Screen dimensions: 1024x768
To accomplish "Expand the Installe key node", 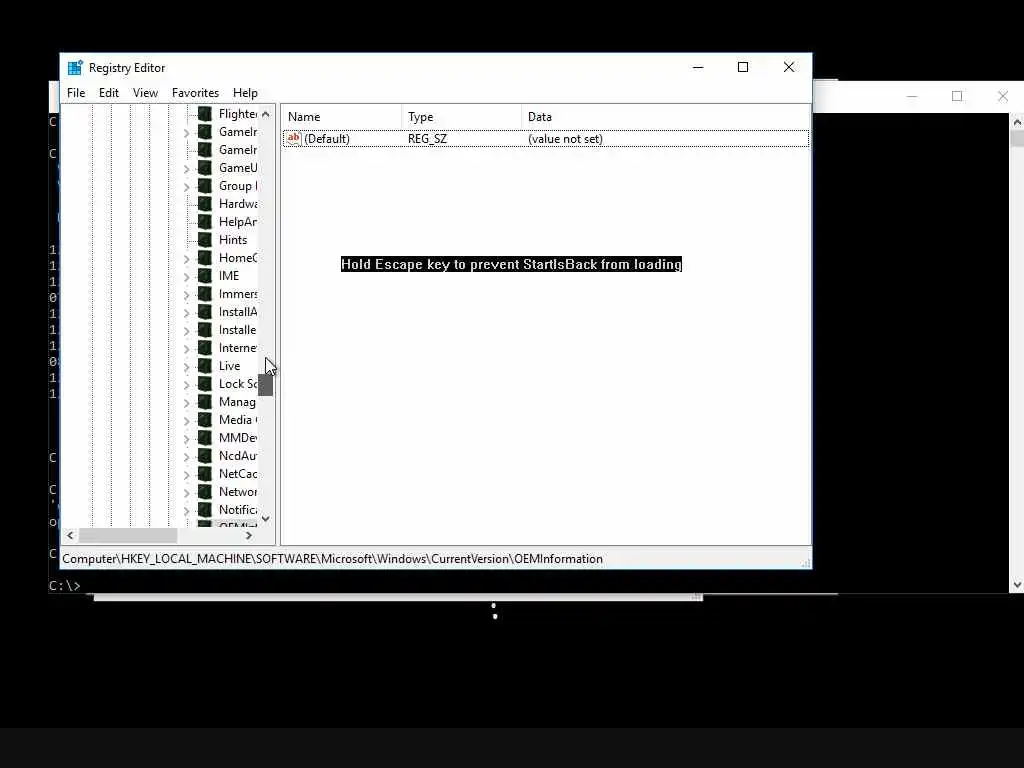I will coord(186,331).
